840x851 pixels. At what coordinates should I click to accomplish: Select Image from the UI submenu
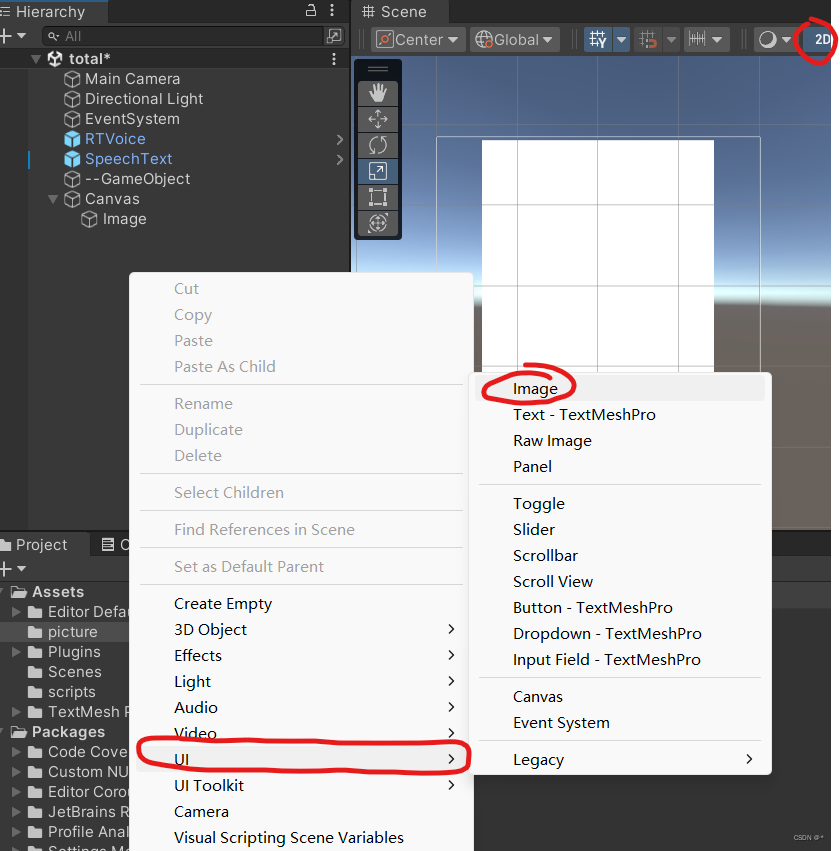[536, 388]
